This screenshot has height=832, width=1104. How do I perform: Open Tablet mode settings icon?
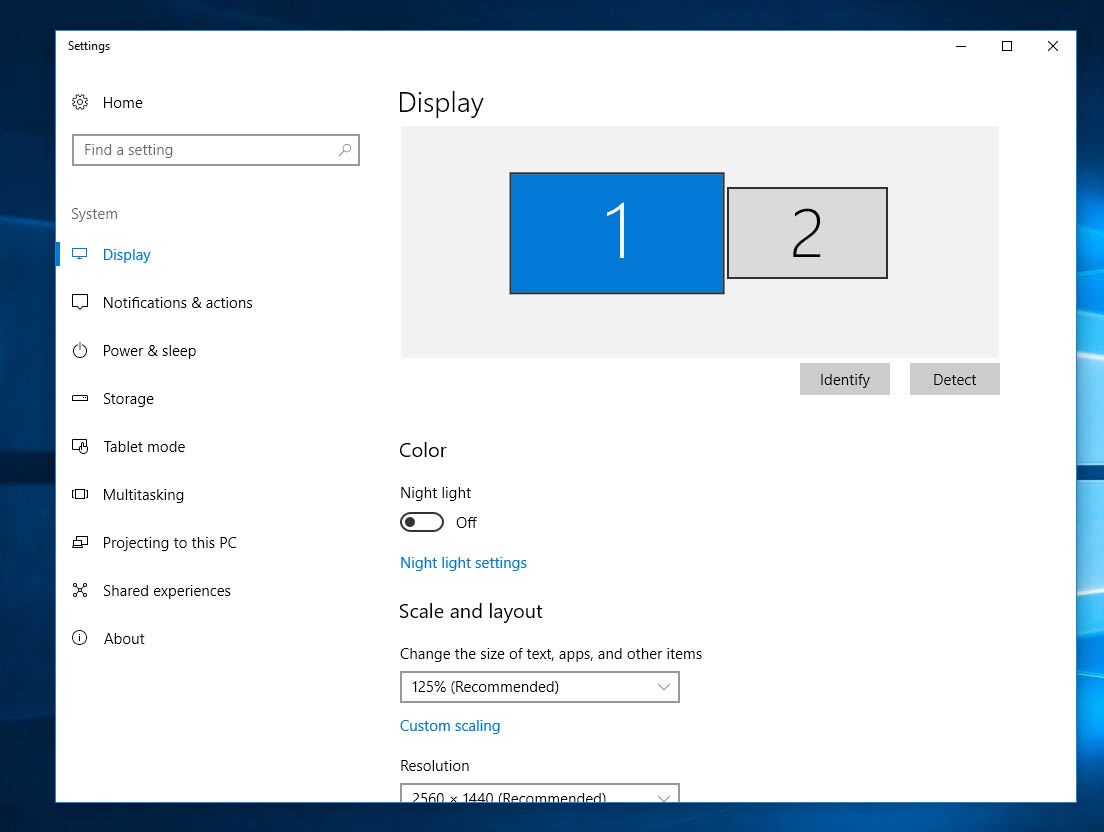coord(80,446)
